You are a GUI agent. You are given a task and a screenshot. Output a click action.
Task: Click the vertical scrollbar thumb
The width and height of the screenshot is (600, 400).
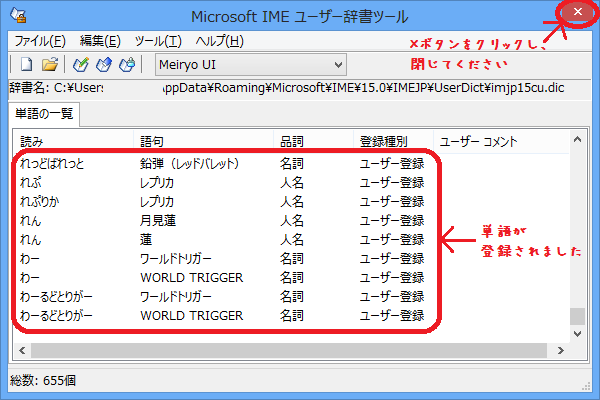tap(577, 316)
